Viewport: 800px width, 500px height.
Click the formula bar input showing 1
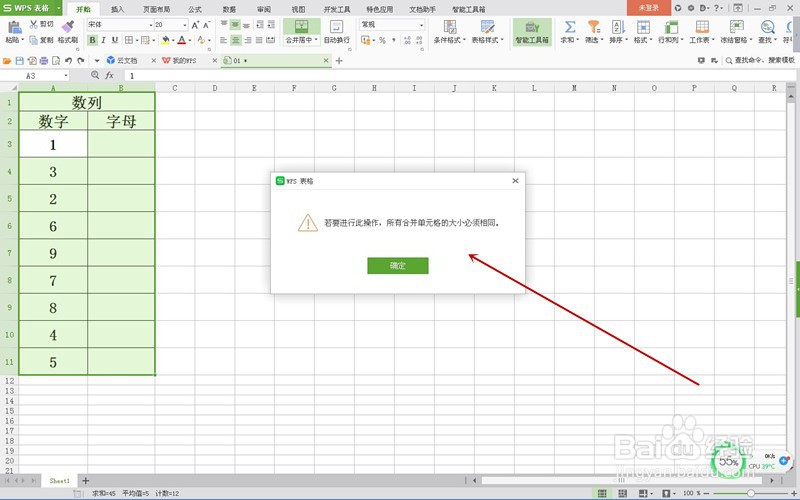(459, 76)
